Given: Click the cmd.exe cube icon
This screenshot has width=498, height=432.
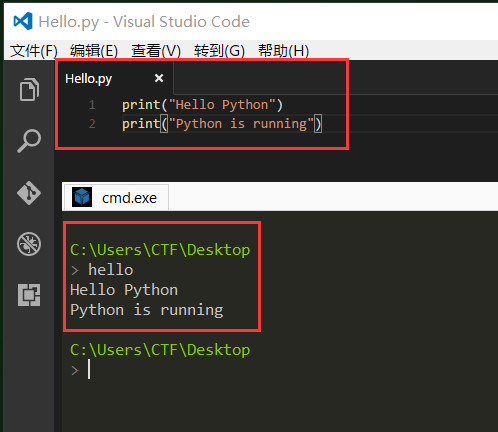Looking at the screenshot, I should (x=82, y=197).
